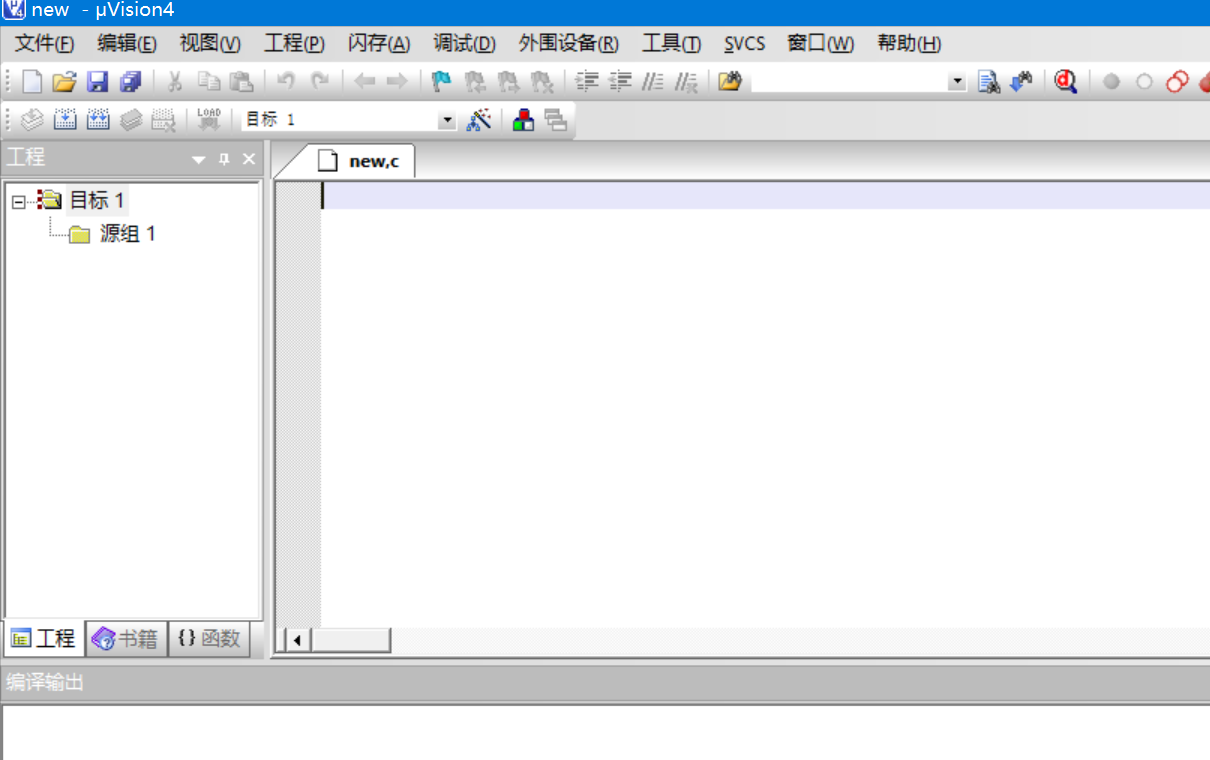Image resolution: width=1210 pixels, height=760 pixels.
Task: Uncomment the selected lines
Action: (686, 82)
